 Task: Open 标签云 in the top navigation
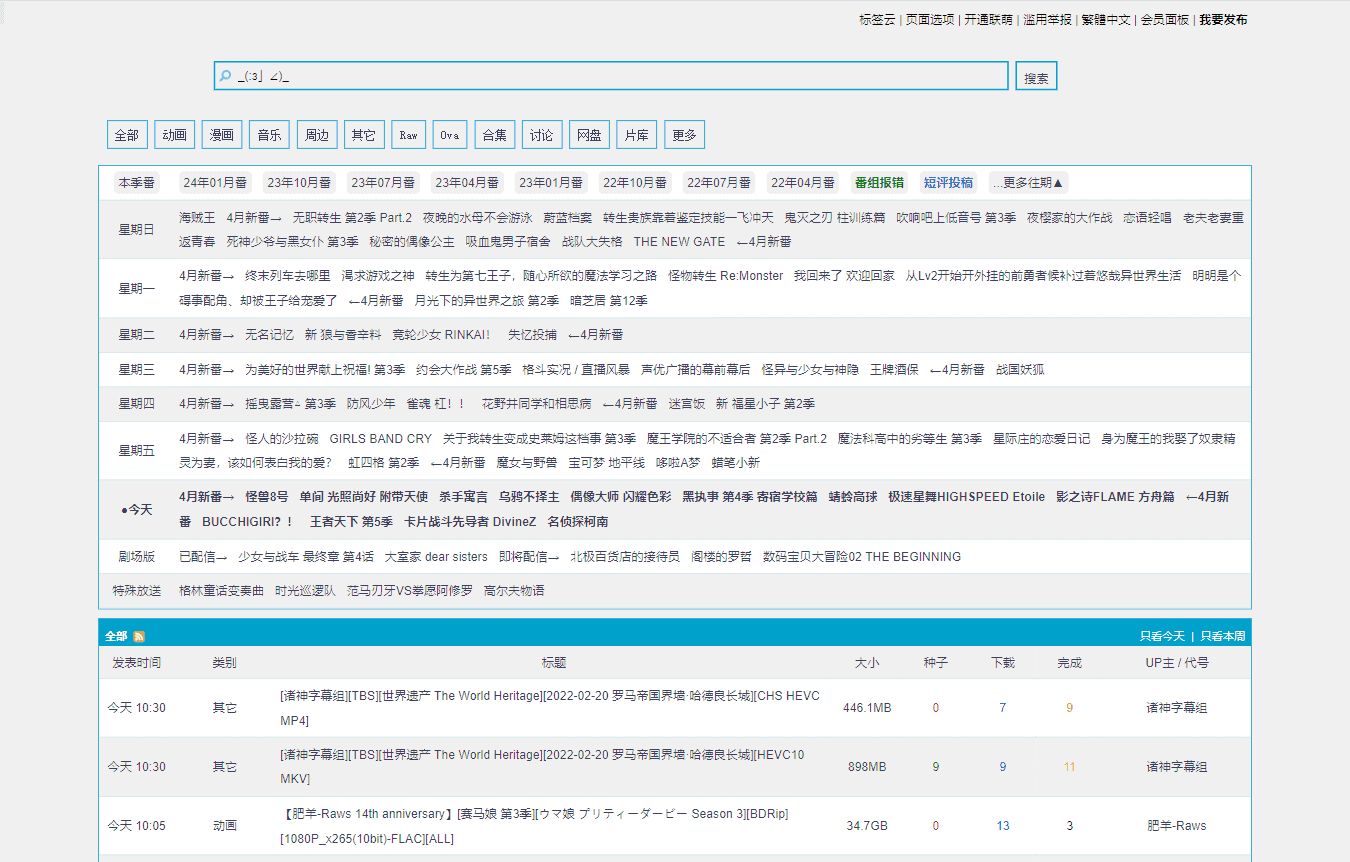tap(877, 20)
